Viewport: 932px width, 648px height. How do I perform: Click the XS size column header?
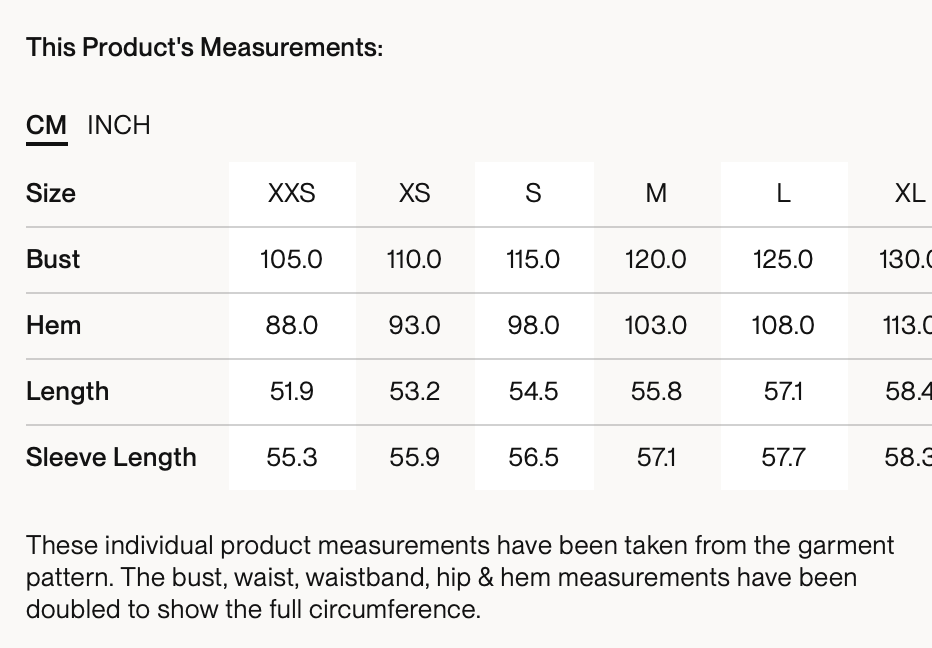[414, 193]
